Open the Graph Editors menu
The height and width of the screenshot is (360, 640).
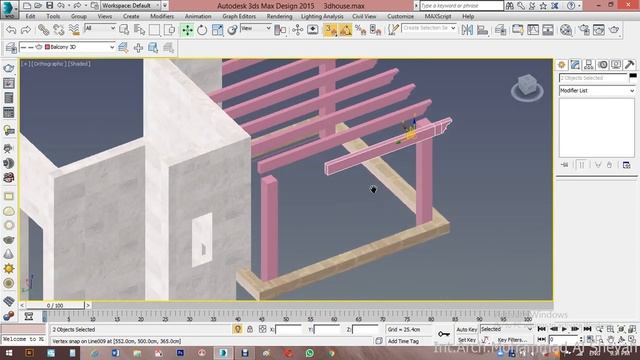click(x=239, y=16)
